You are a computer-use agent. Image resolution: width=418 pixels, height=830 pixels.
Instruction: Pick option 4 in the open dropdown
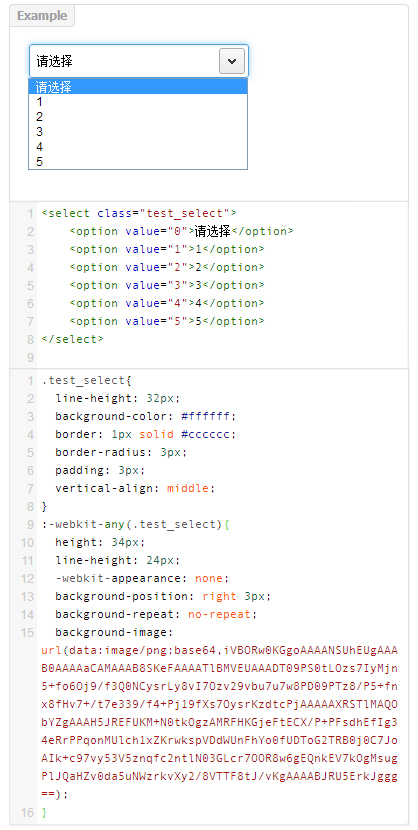(138, 147)
